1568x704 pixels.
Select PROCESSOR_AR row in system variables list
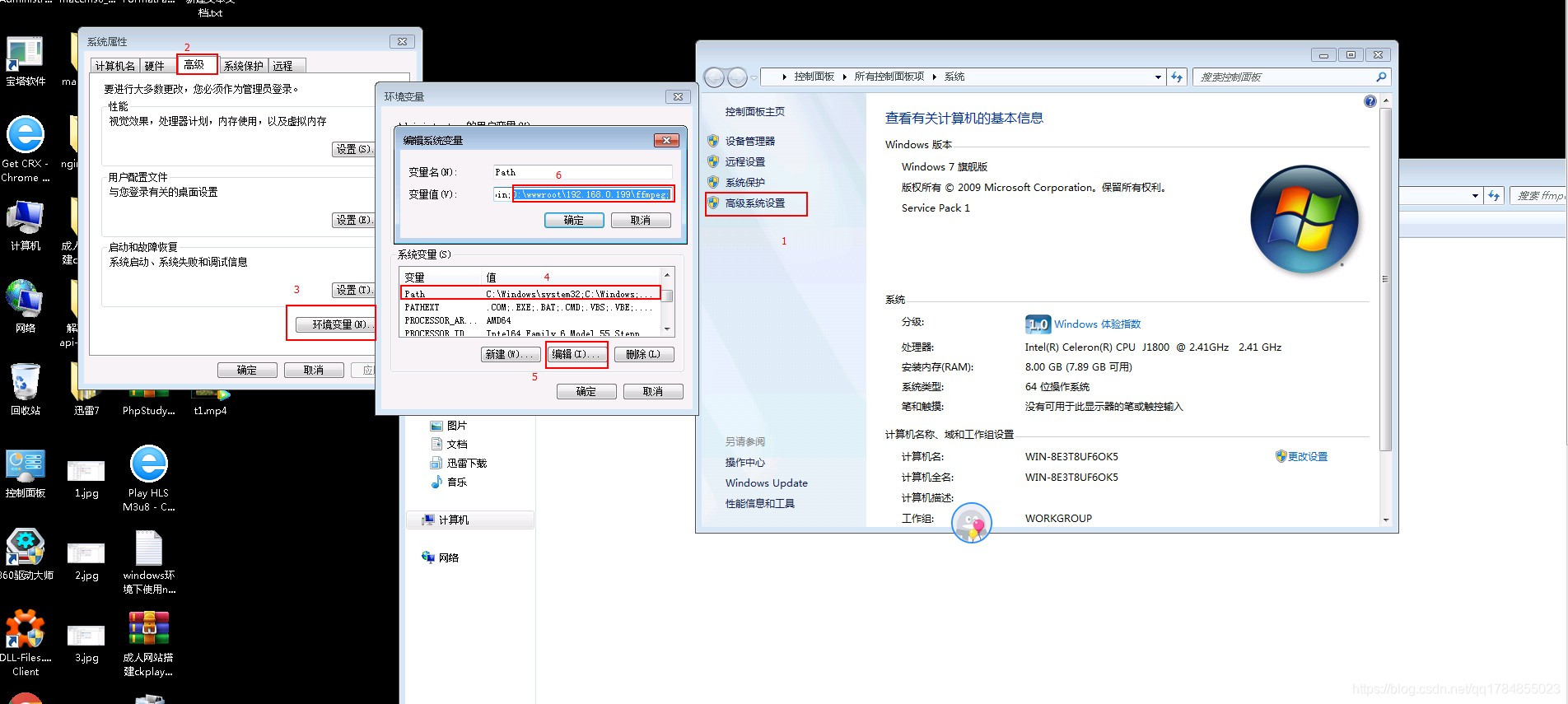[x=531, y=320]
